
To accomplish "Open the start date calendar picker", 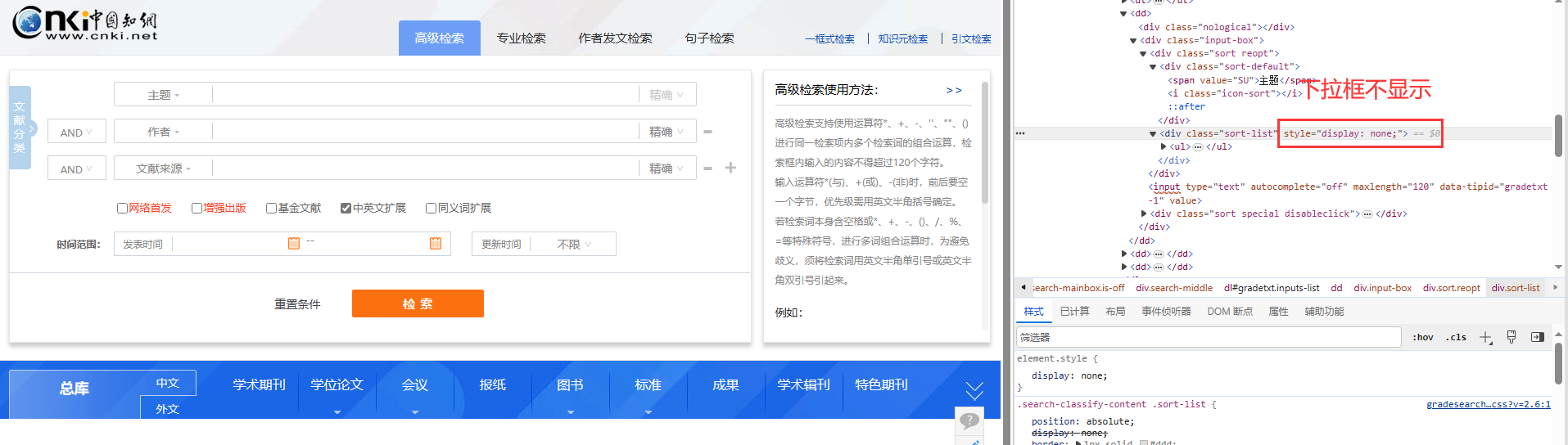I will coord(294,243).
